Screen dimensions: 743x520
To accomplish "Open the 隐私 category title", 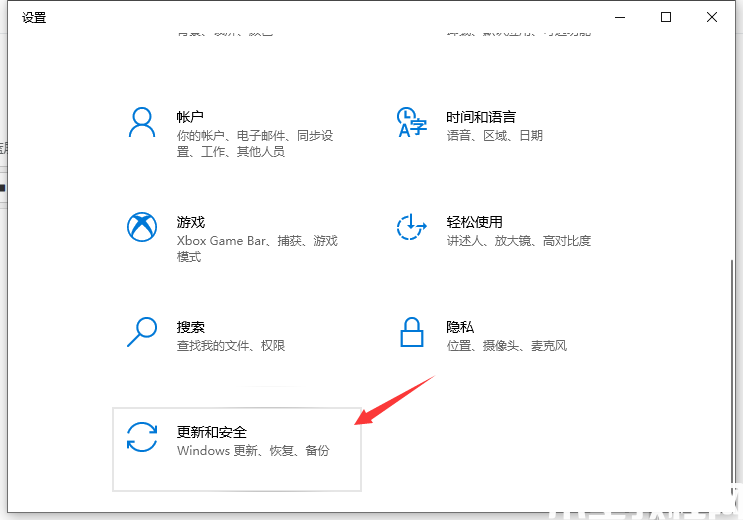I will click(x=460, y=327).
